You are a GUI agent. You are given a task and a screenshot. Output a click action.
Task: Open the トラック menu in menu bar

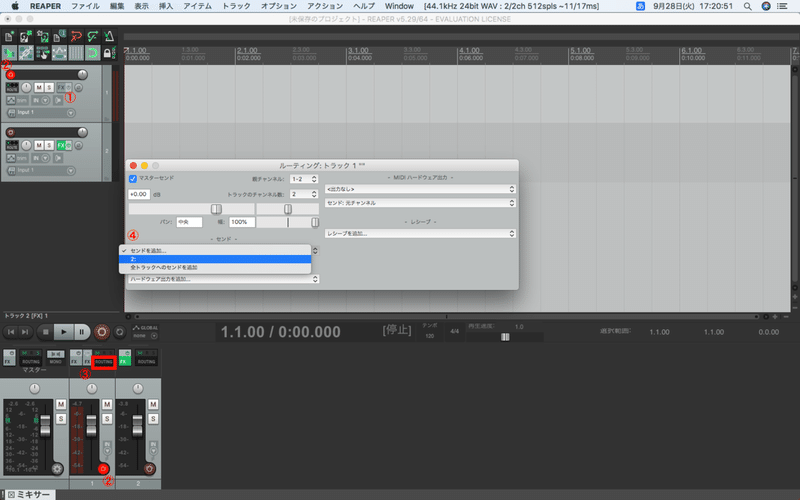[236, 6]
